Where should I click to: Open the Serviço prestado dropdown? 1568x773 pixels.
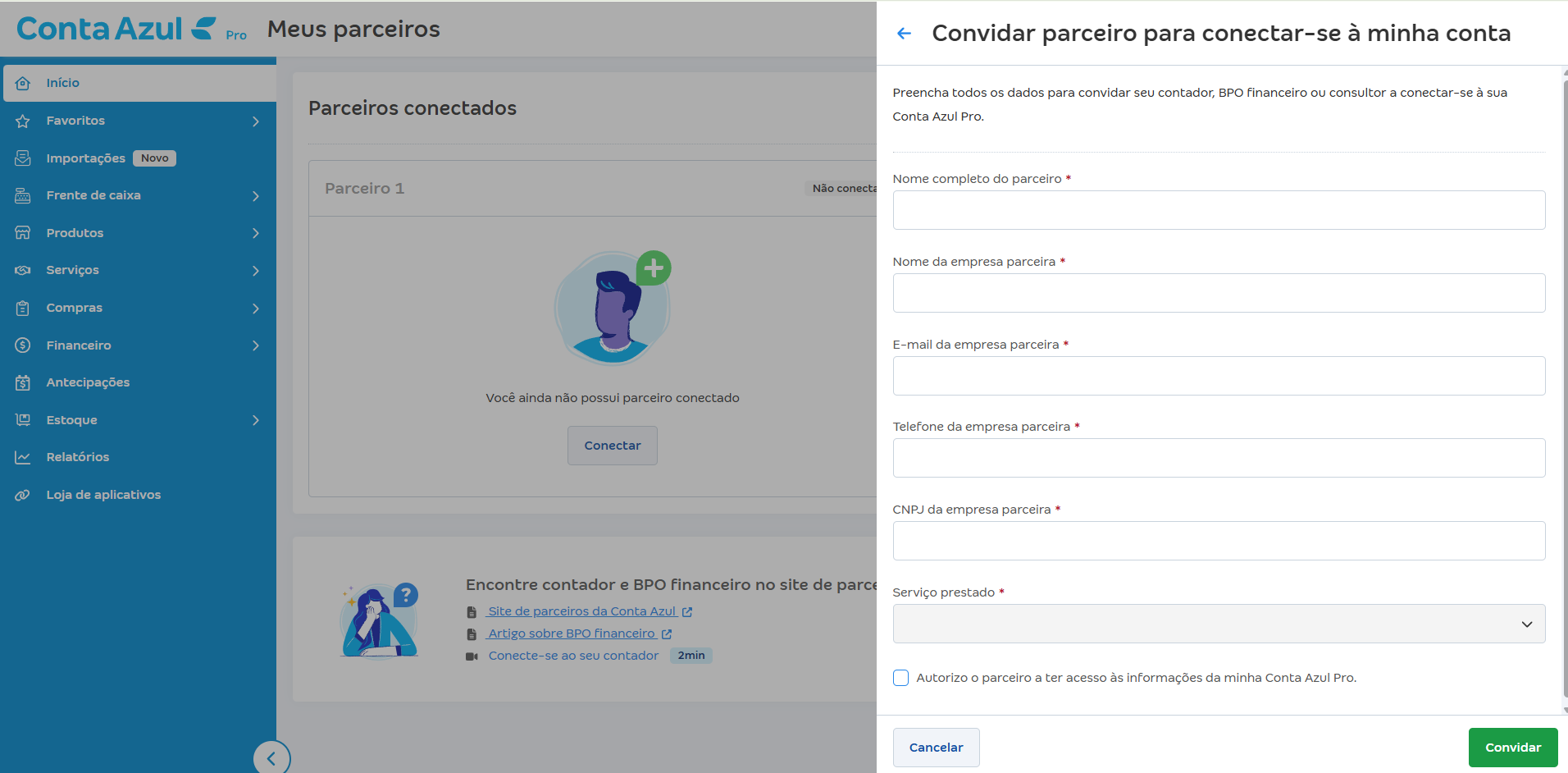coord(1219,624)
